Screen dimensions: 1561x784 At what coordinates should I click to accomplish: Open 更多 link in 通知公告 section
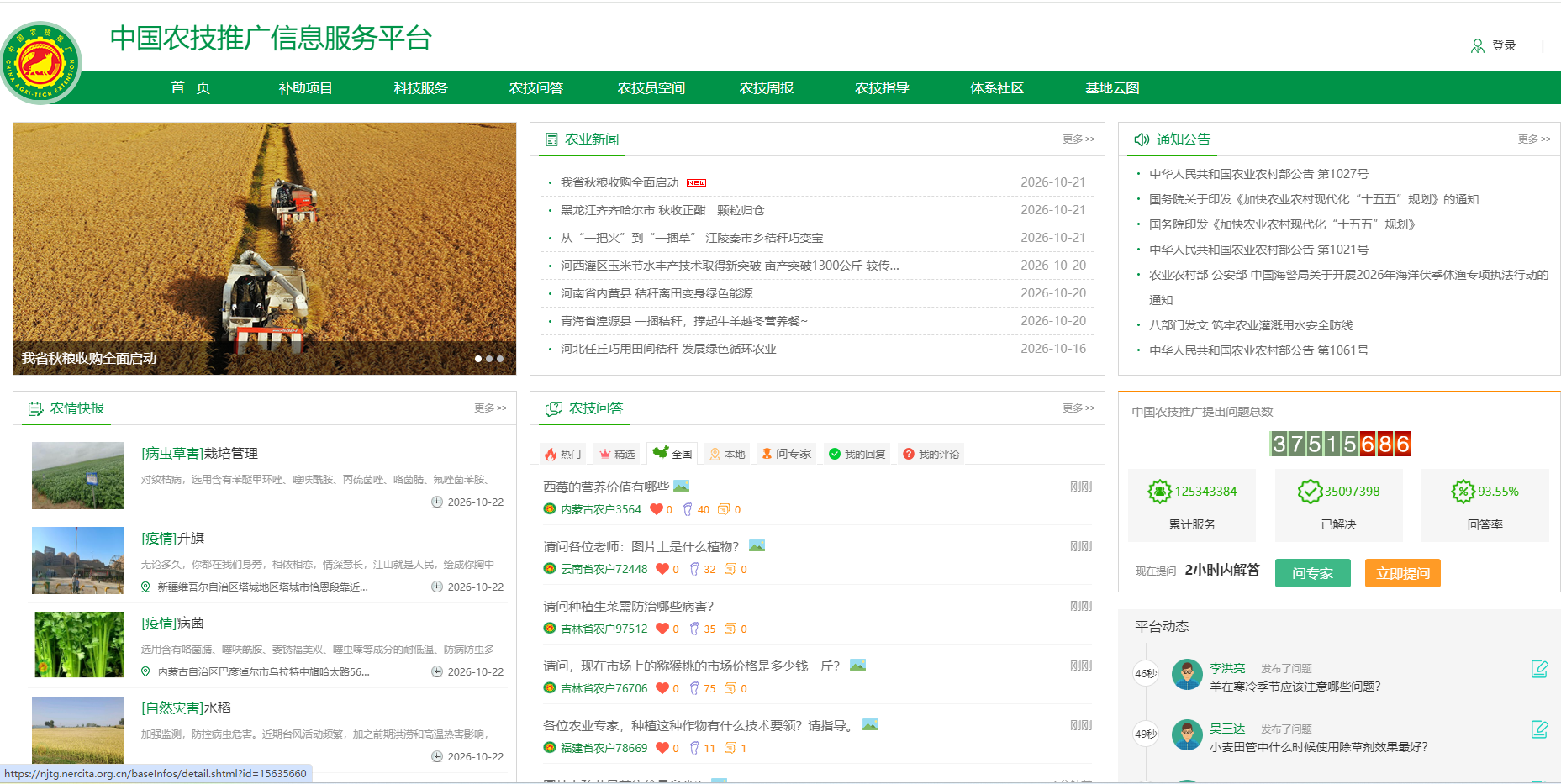1534,139
